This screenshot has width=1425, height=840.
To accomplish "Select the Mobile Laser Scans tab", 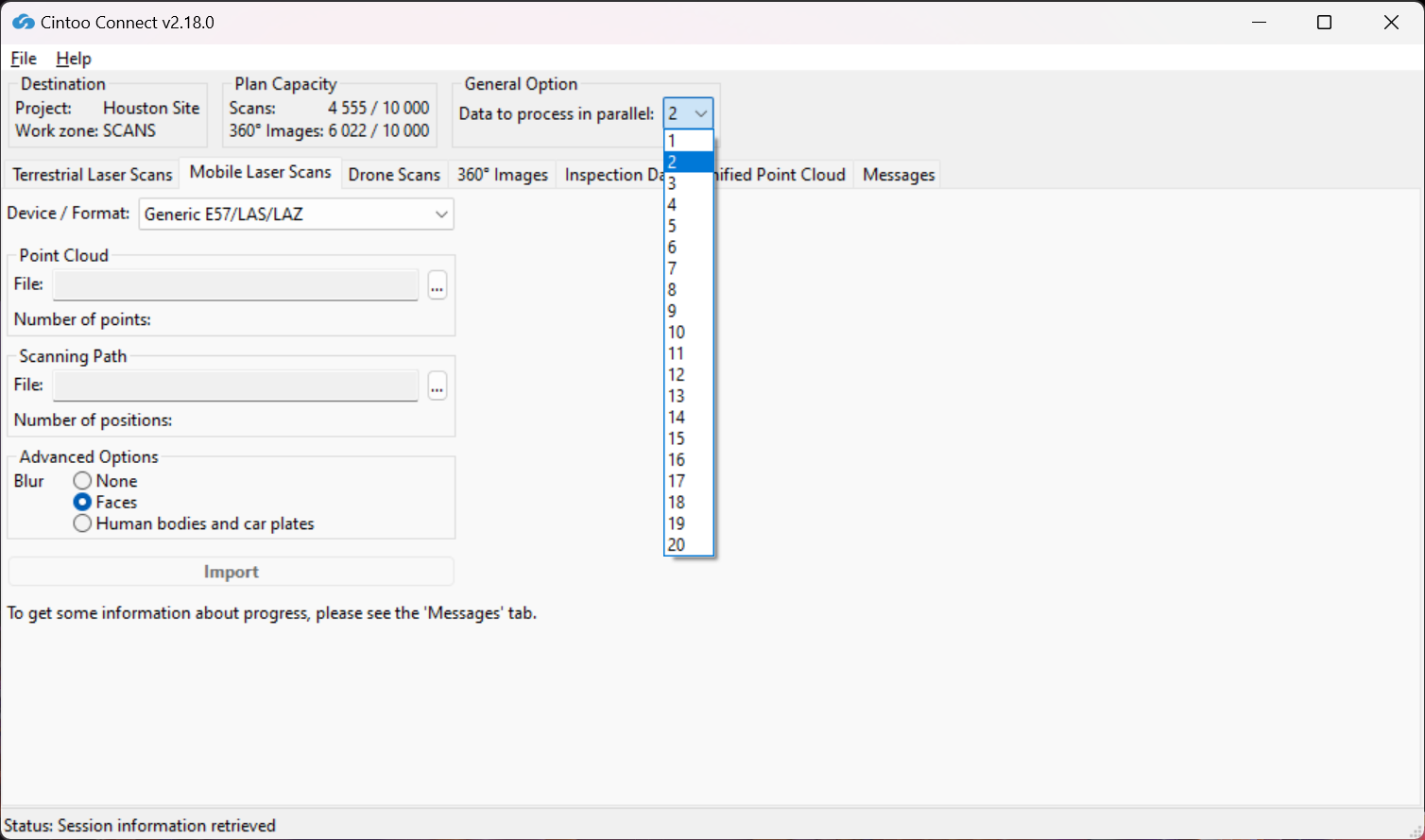I will (260, 172).
